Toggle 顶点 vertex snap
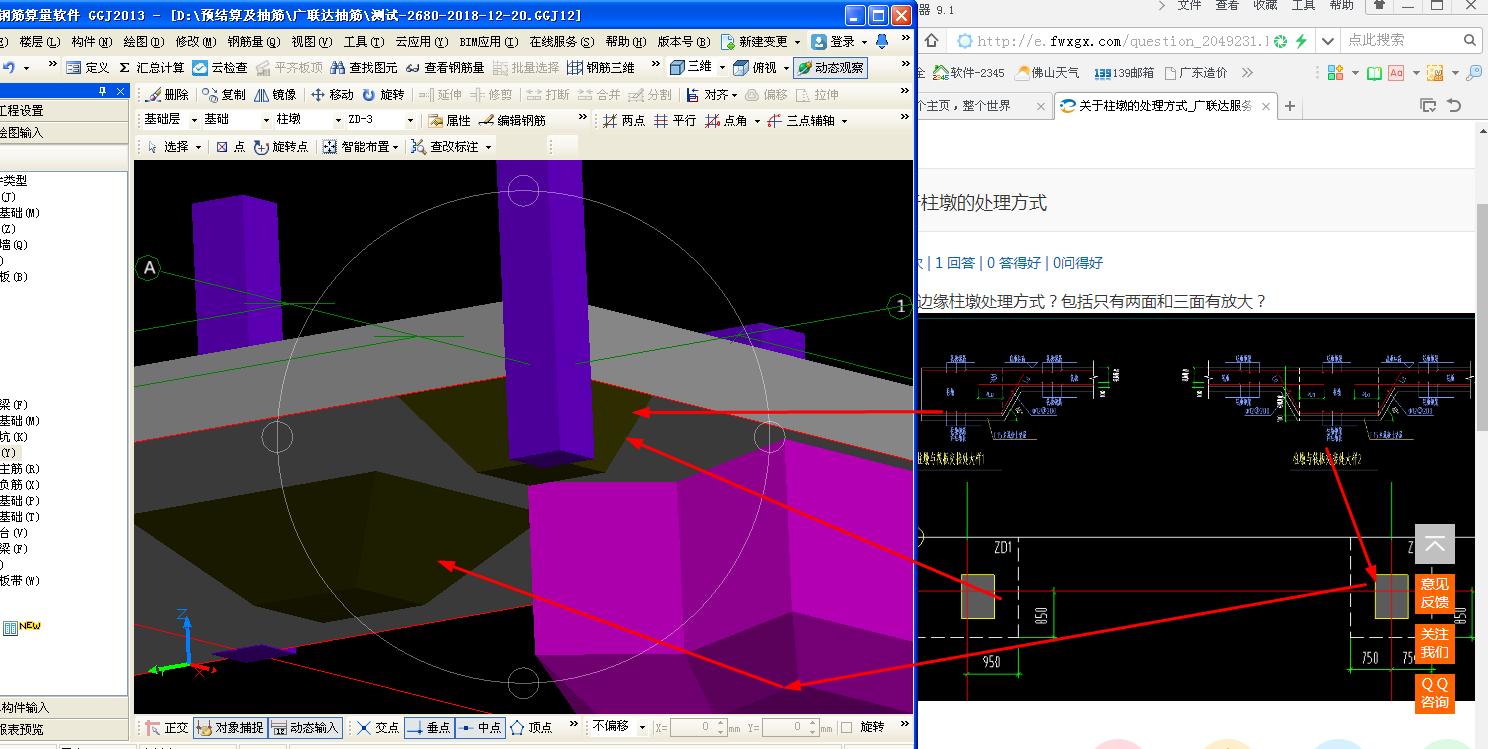The width and height of the screenshot is (1488, 749). (531, 727)
